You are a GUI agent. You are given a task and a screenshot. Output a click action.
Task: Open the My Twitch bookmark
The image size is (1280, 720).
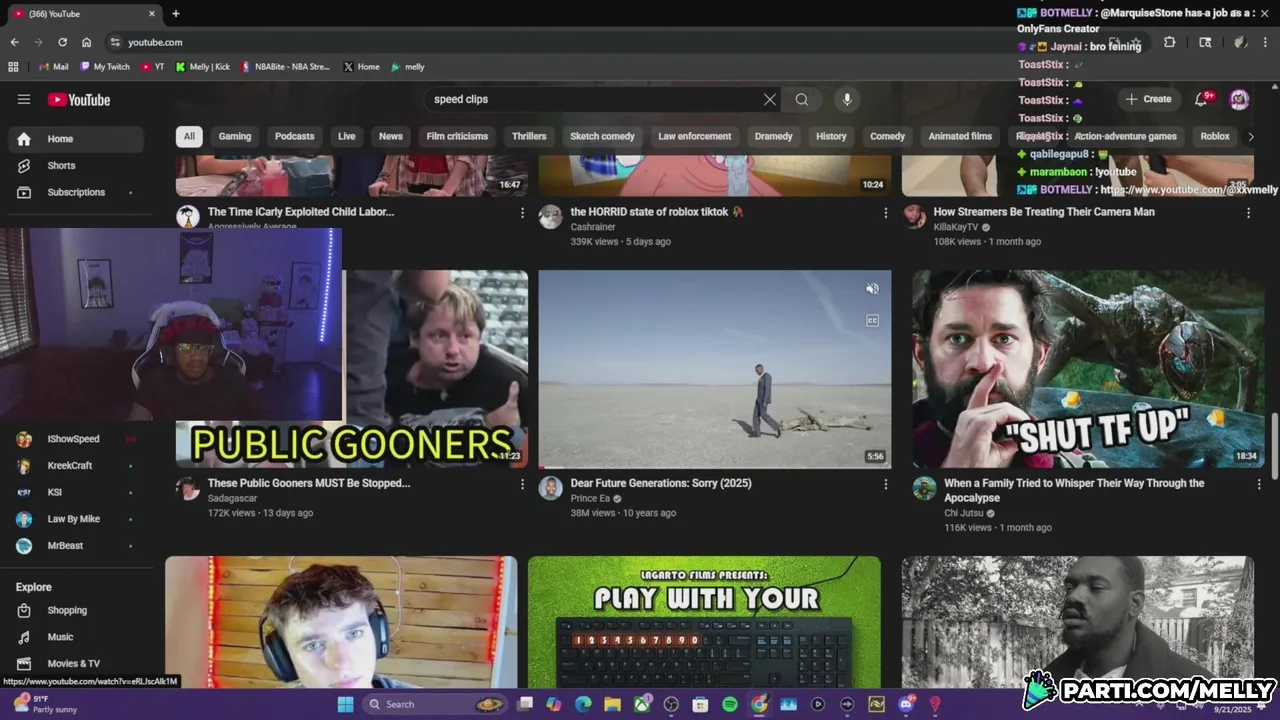coord(105,67)
